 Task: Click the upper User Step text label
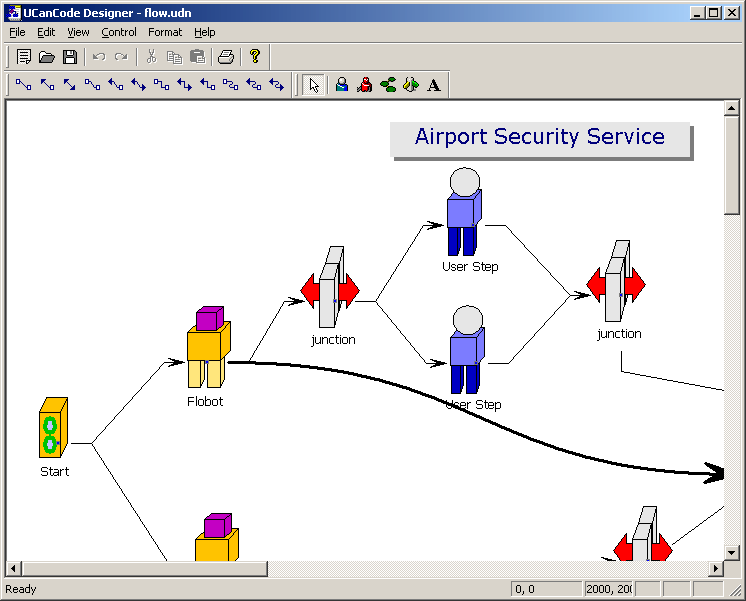(x=471, y=266)
